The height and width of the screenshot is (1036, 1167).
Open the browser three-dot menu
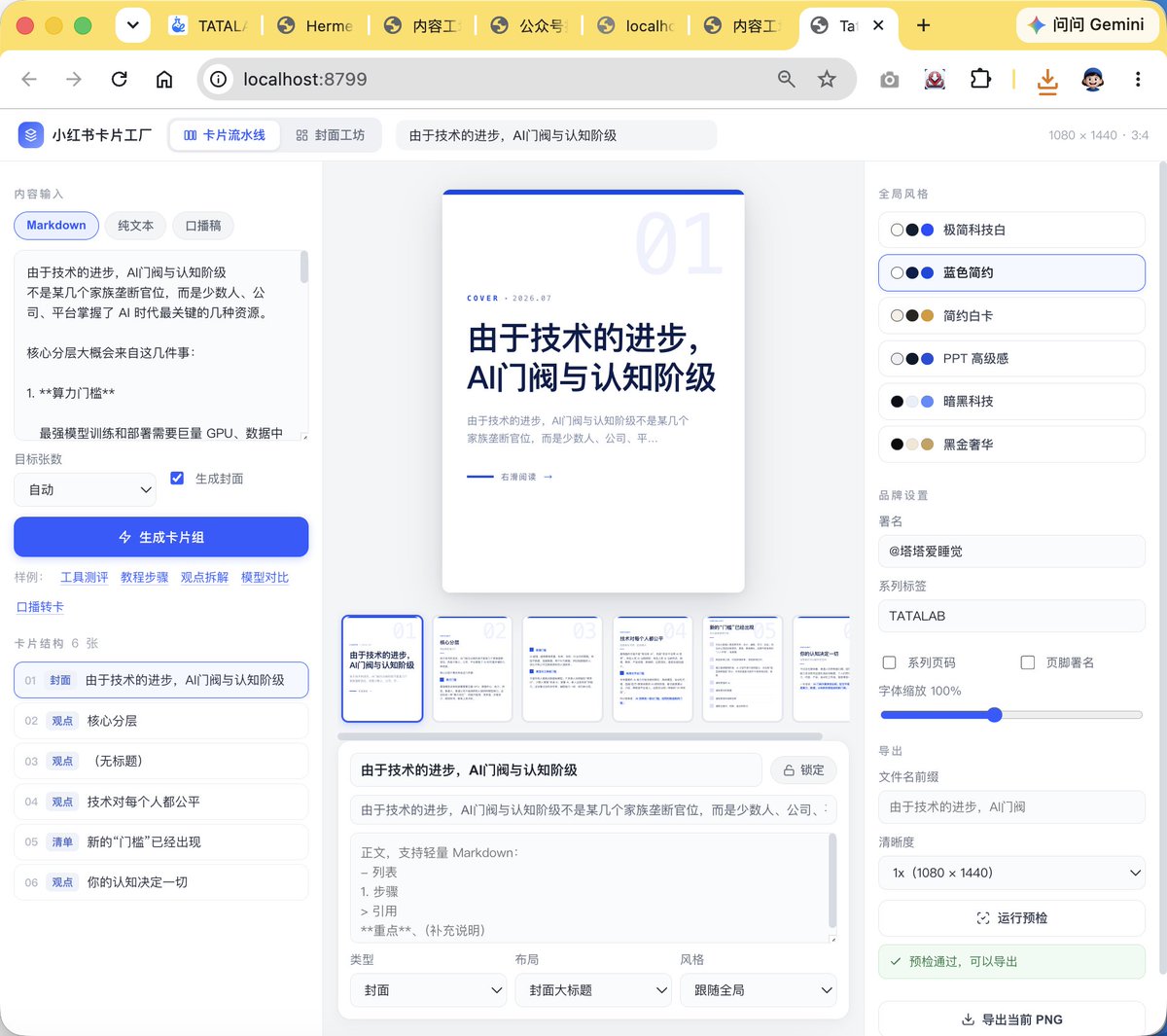(1138, 80)
